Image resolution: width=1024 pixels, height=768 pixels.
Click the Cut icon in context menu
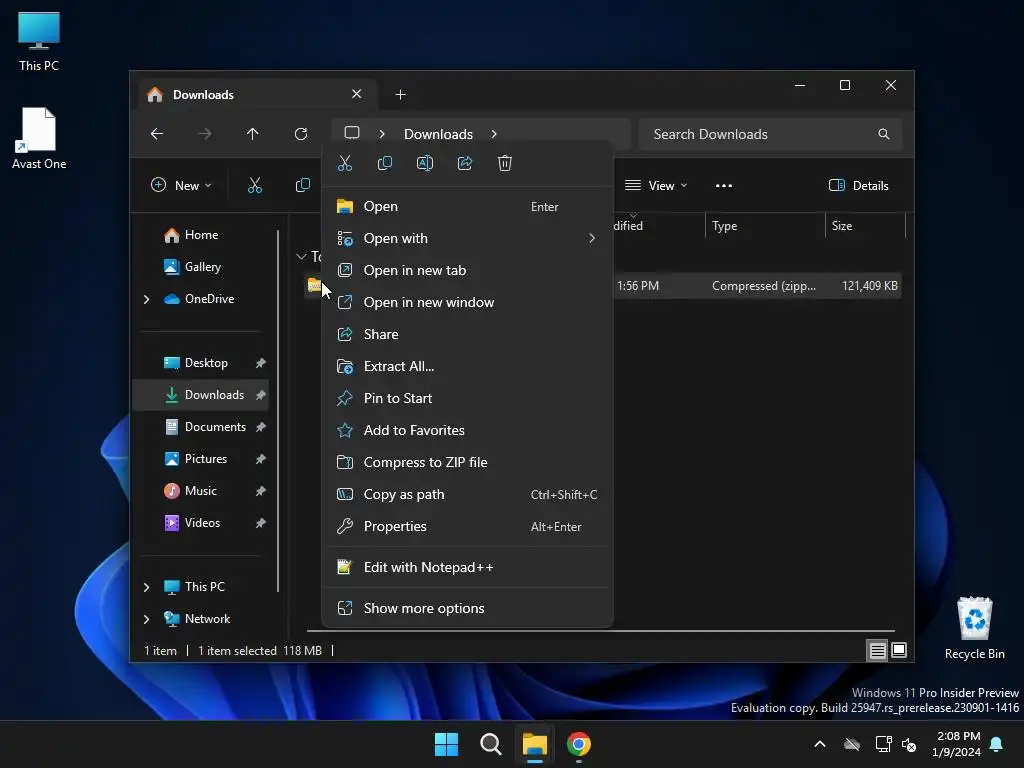pyautogui.click(x=345, y=163)
